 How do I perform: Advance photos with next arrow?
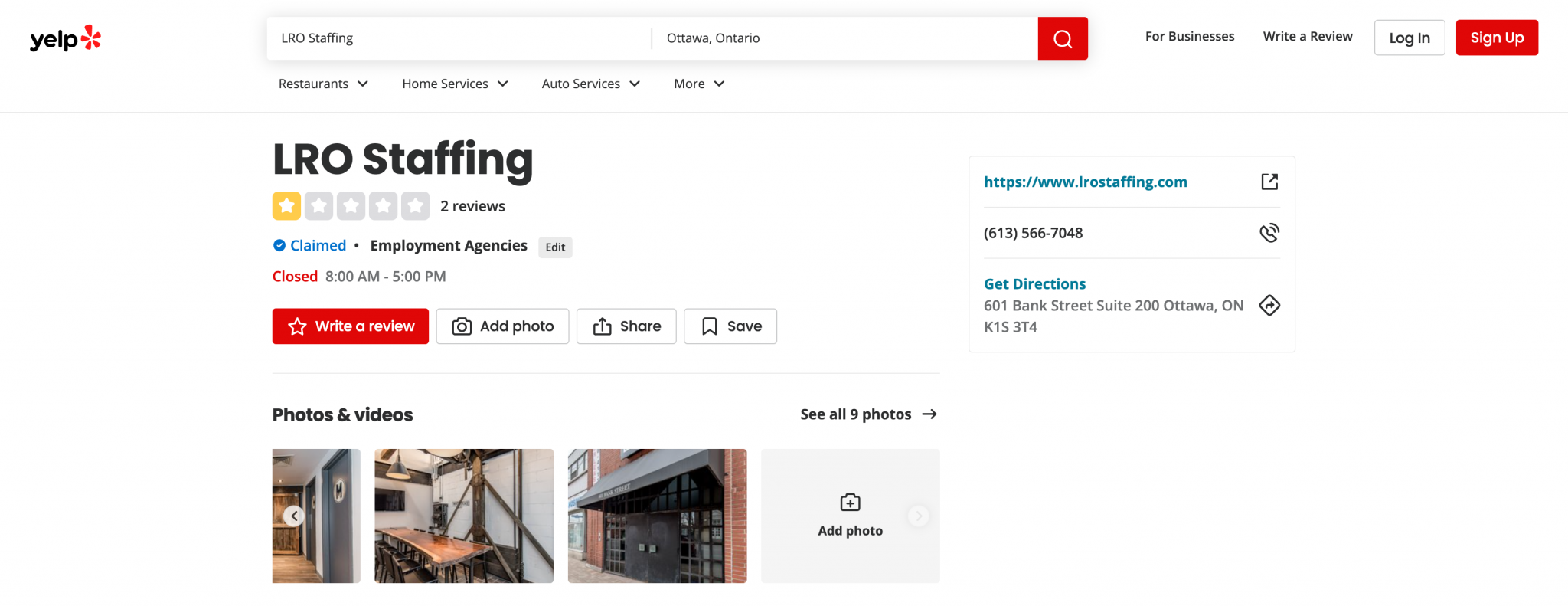pos(918,516)
